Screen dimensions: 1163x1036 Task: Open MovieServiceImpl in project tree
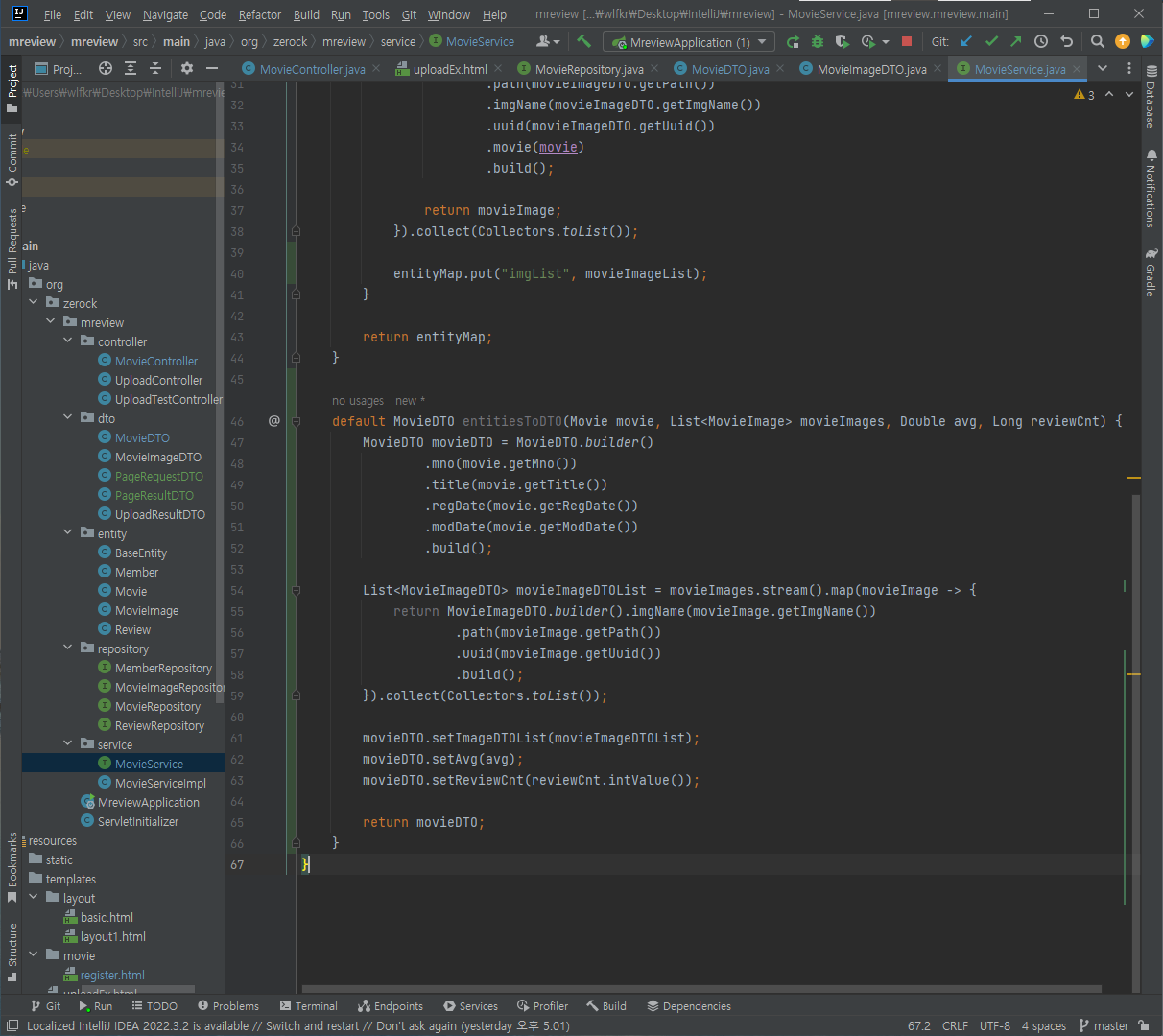click(x=160, y=783)
